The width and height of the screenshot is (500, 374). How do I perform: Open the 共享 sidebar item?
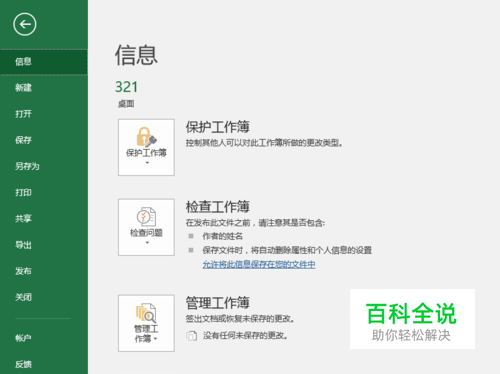pyautogui.click(x=44, y=219)
